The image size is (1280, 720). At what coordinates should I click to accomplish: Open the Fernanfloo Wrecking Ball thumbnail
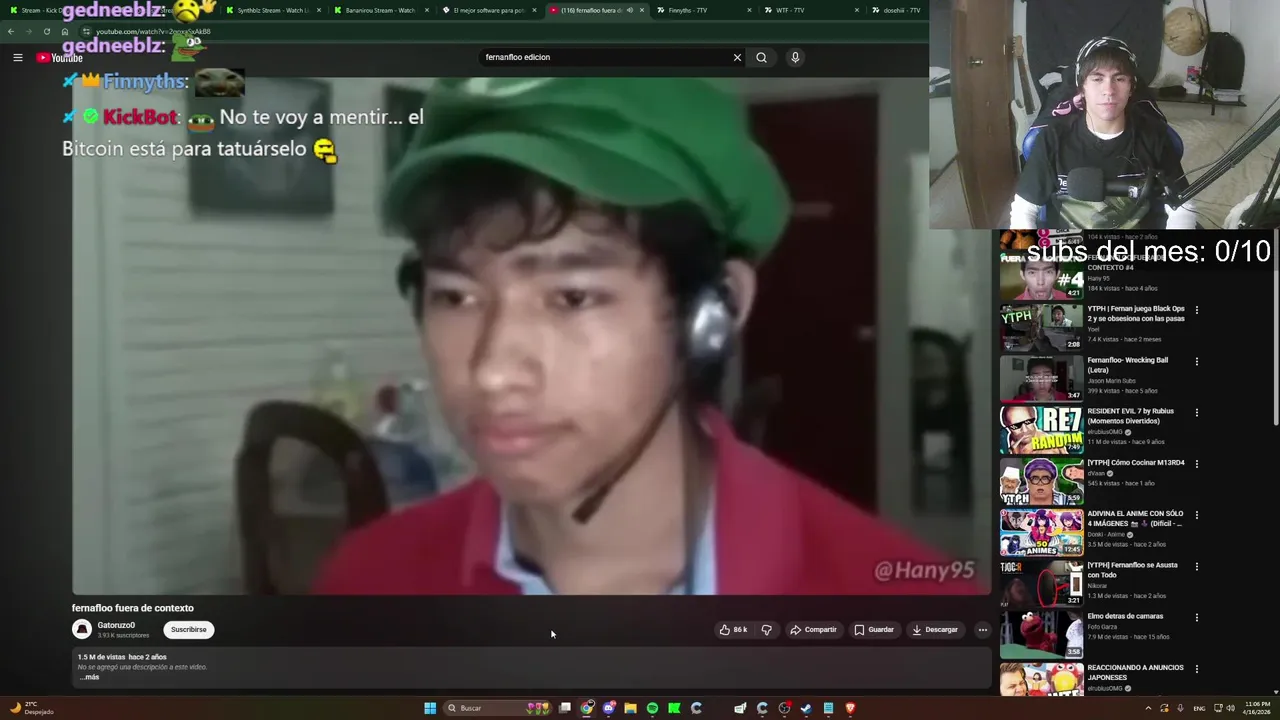(x=1041, y=378)
